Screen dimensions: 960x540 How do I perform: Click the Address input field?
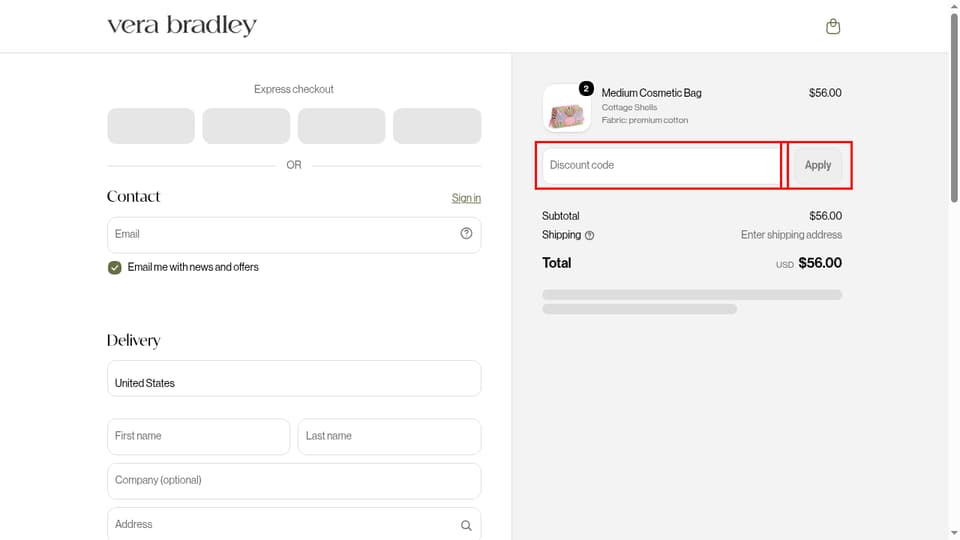click(x=294, y=524)
